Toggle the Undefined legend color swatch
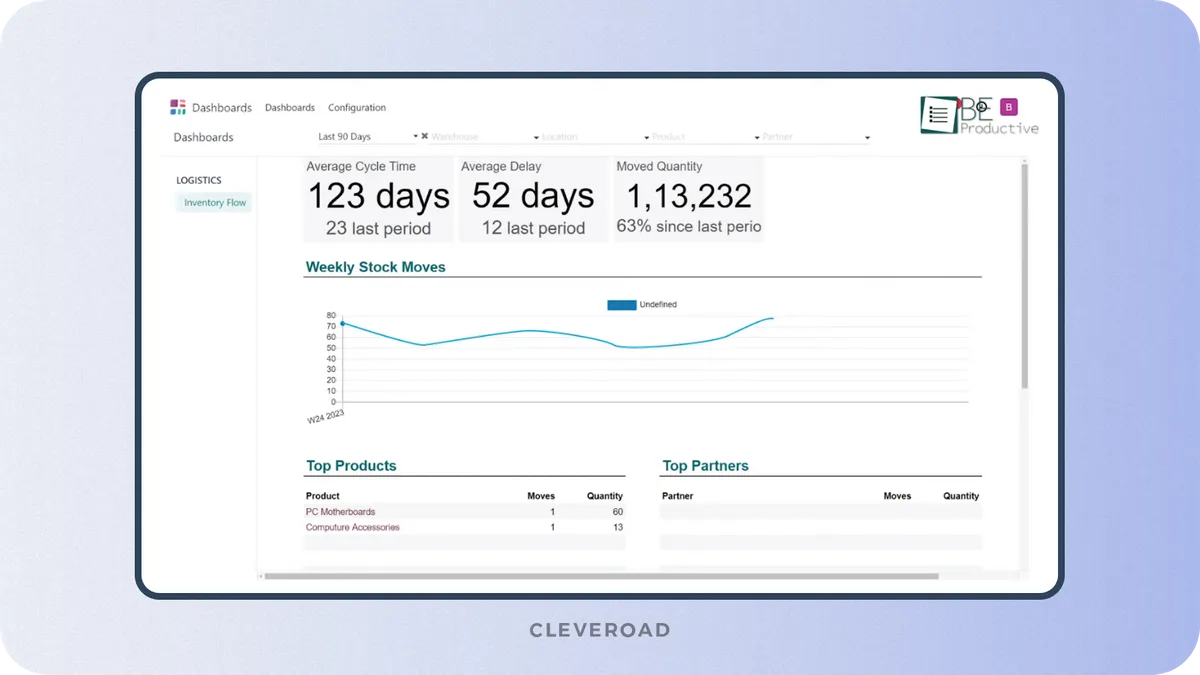1200x675 pixels. (621, 304)
